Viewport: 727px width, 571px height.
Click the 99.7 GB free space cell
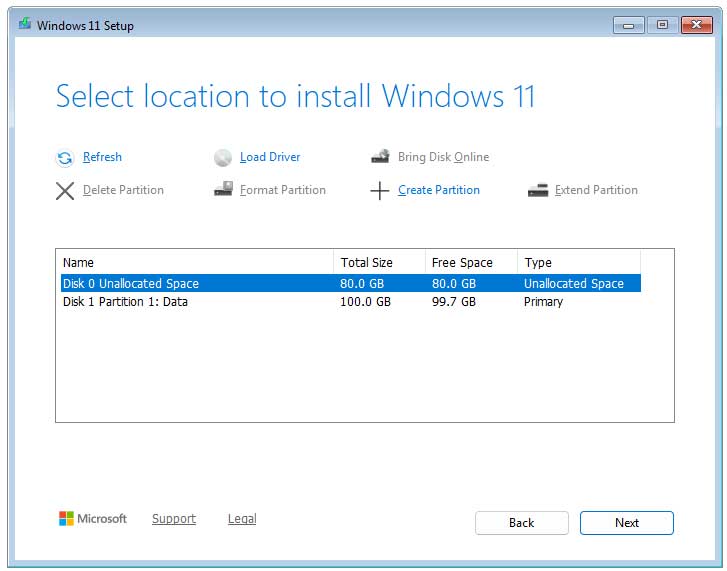click(x=453, y=302)
